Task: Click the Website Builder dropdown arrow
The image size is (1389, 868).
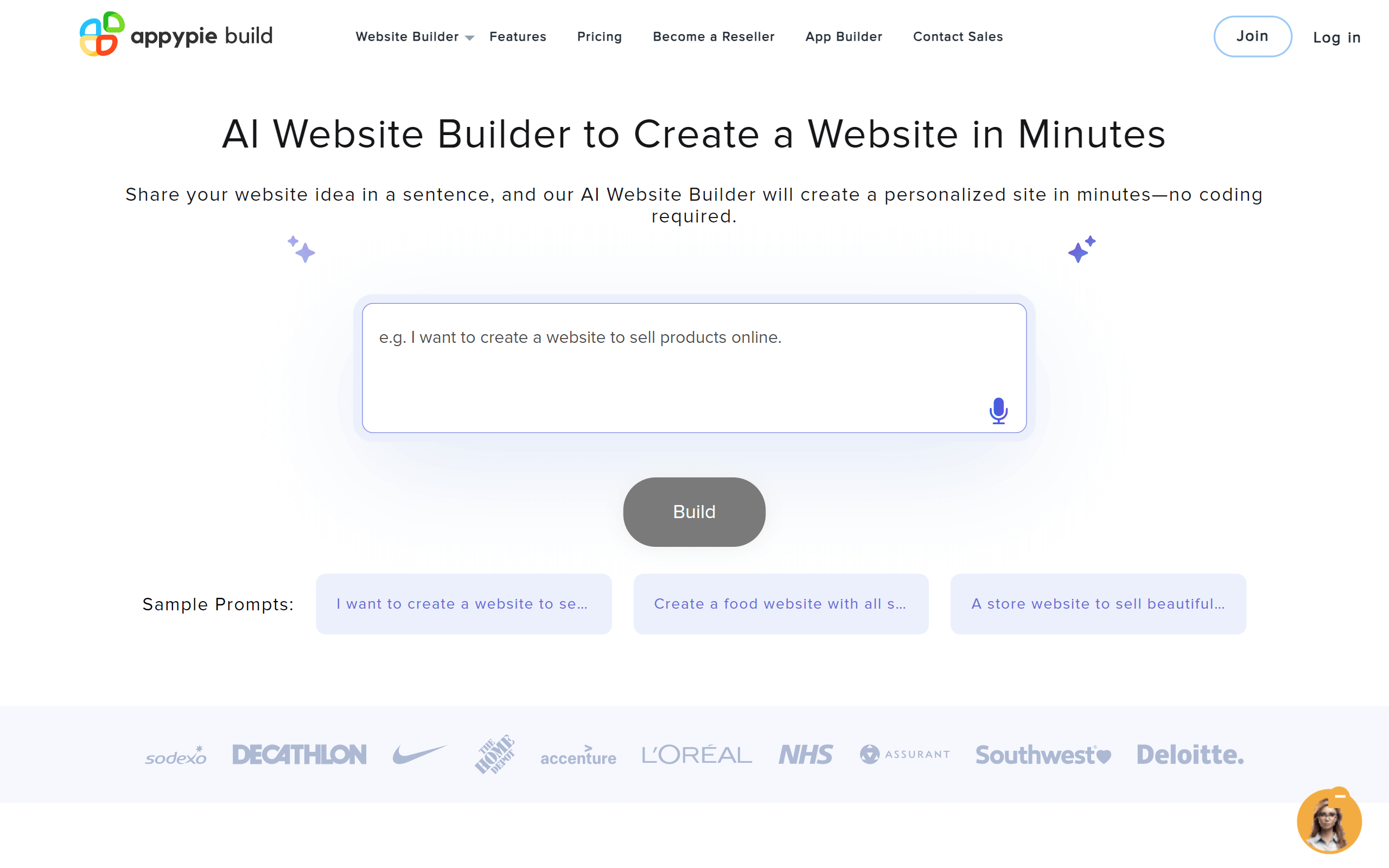Action: (x=470, y=38)
